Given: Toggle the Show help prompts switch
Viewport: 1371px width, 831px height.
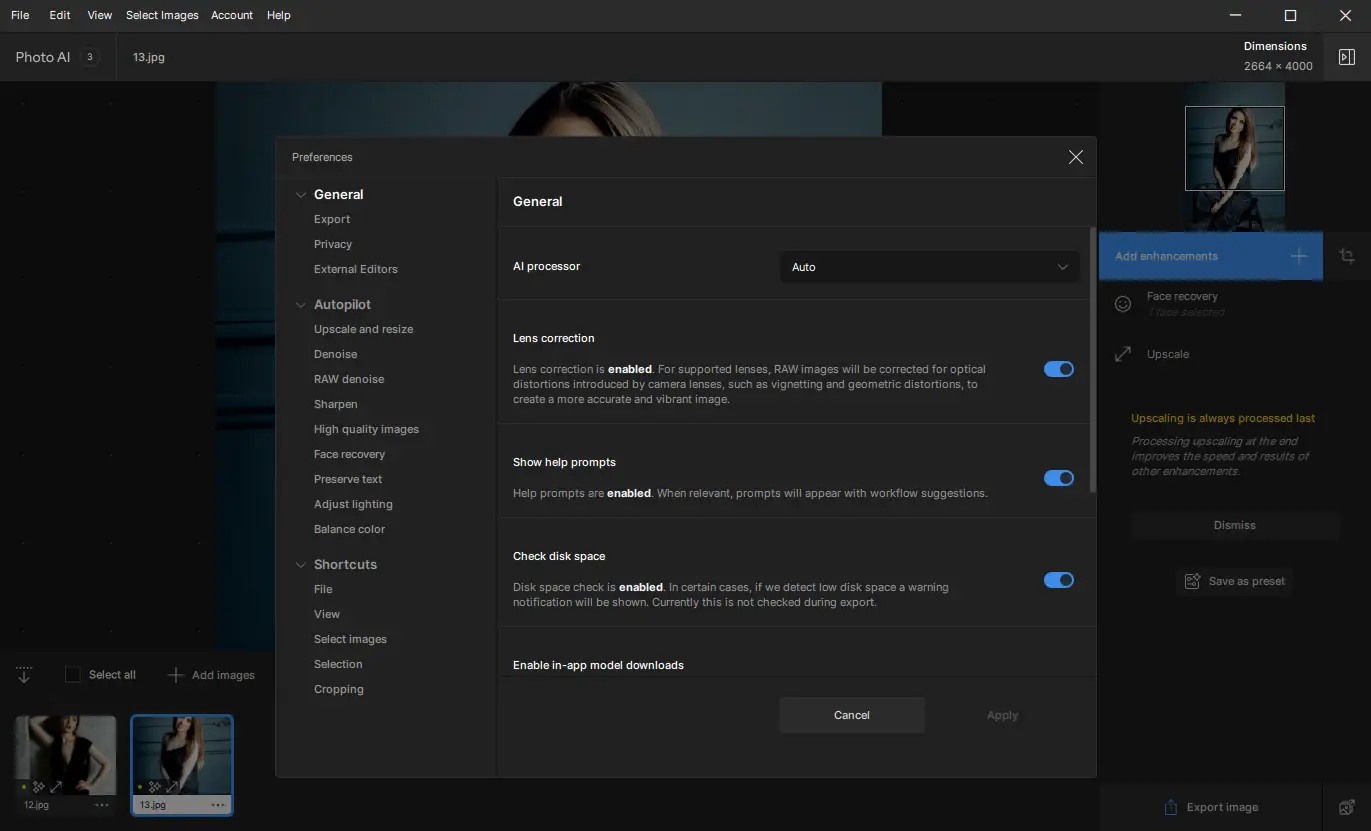Looking at the screenshot, I should [x=1059, y=478].
